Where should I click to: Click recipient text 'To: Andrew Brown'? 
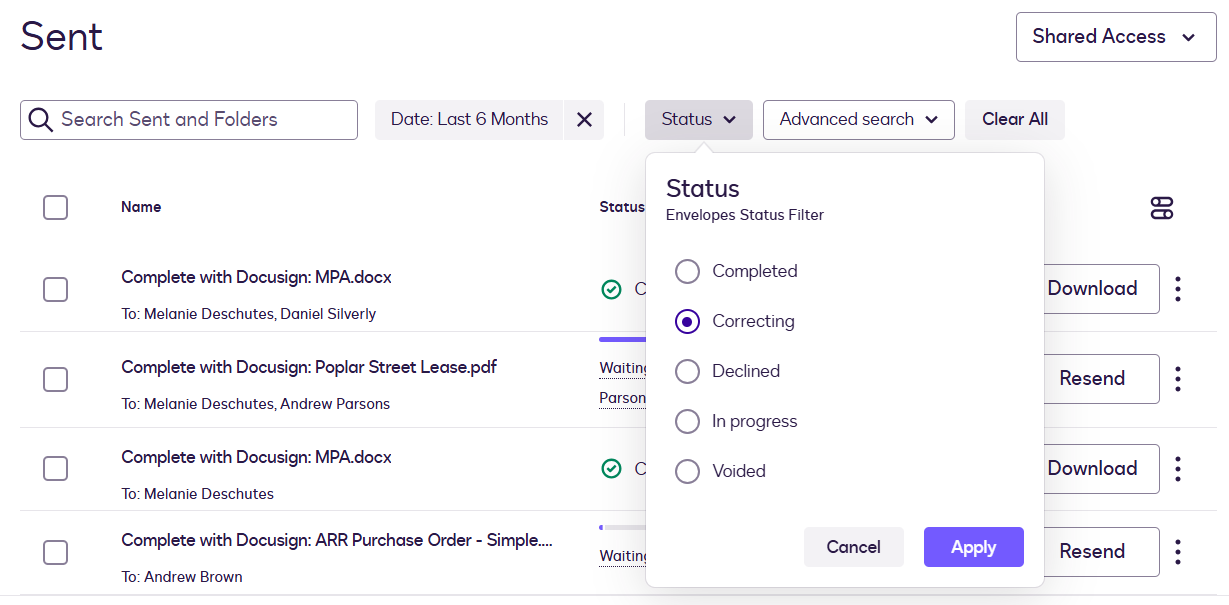(182, 577)
